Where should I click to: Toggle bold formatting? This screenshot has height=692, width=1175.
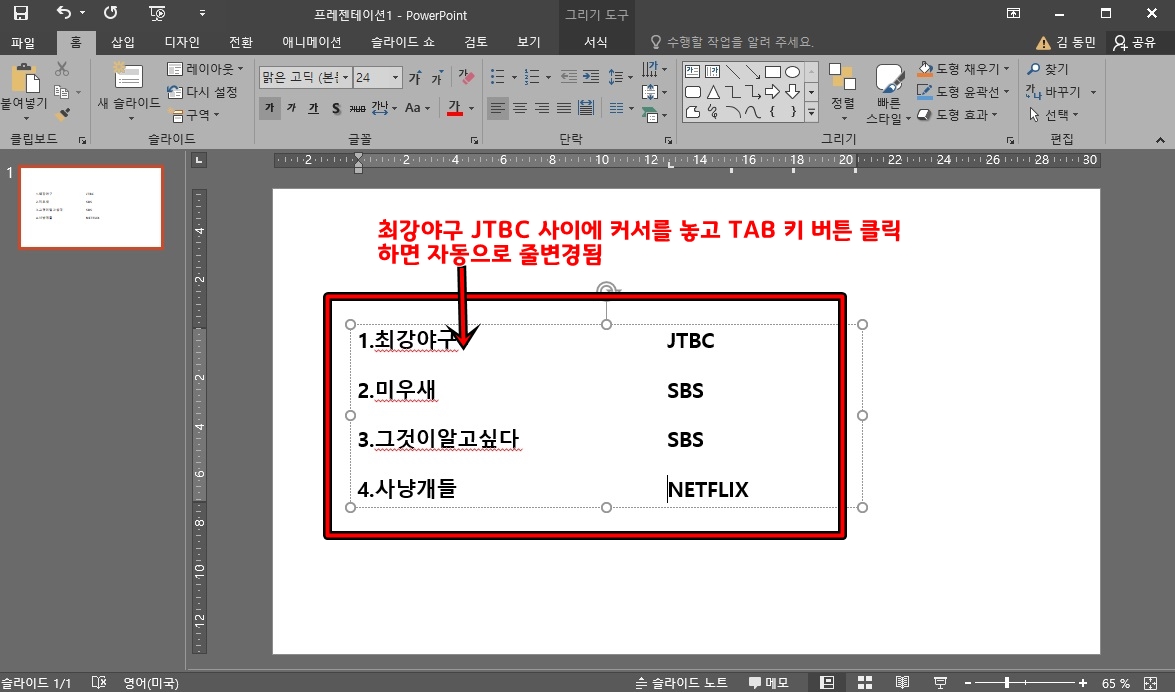click(x=269, y=108)
